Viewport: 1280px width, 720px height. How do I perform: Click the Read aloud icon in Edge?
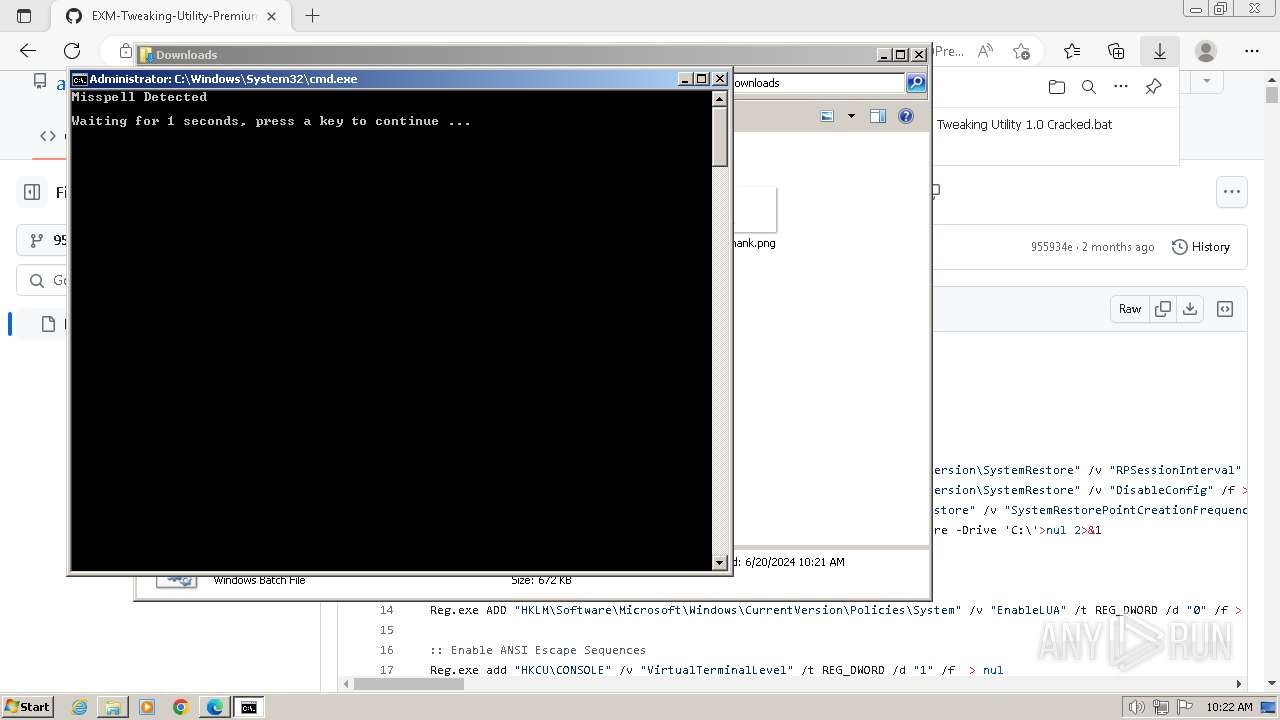coord(986,51)
